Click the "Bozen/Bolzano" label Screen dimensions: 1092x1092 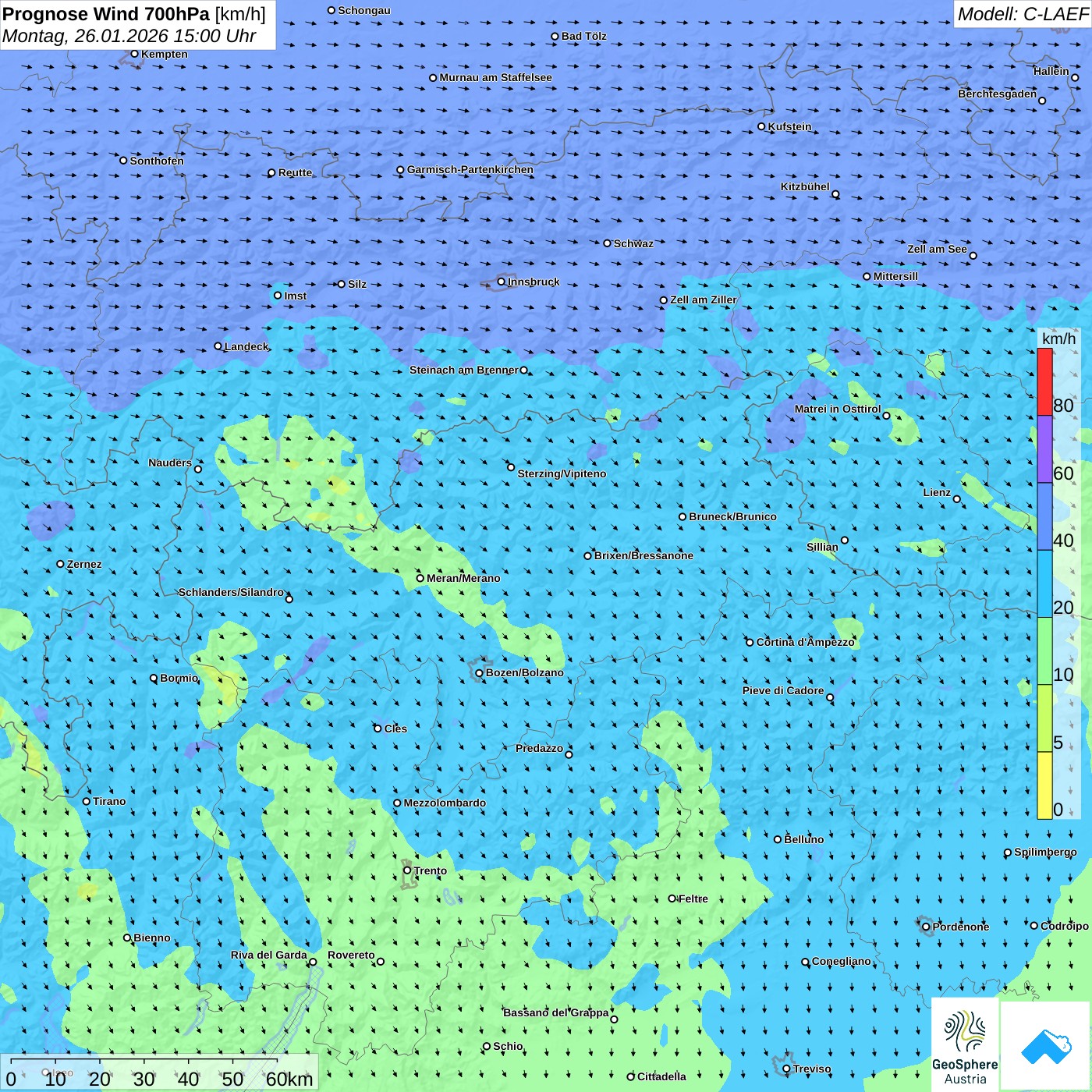point(525,672)
